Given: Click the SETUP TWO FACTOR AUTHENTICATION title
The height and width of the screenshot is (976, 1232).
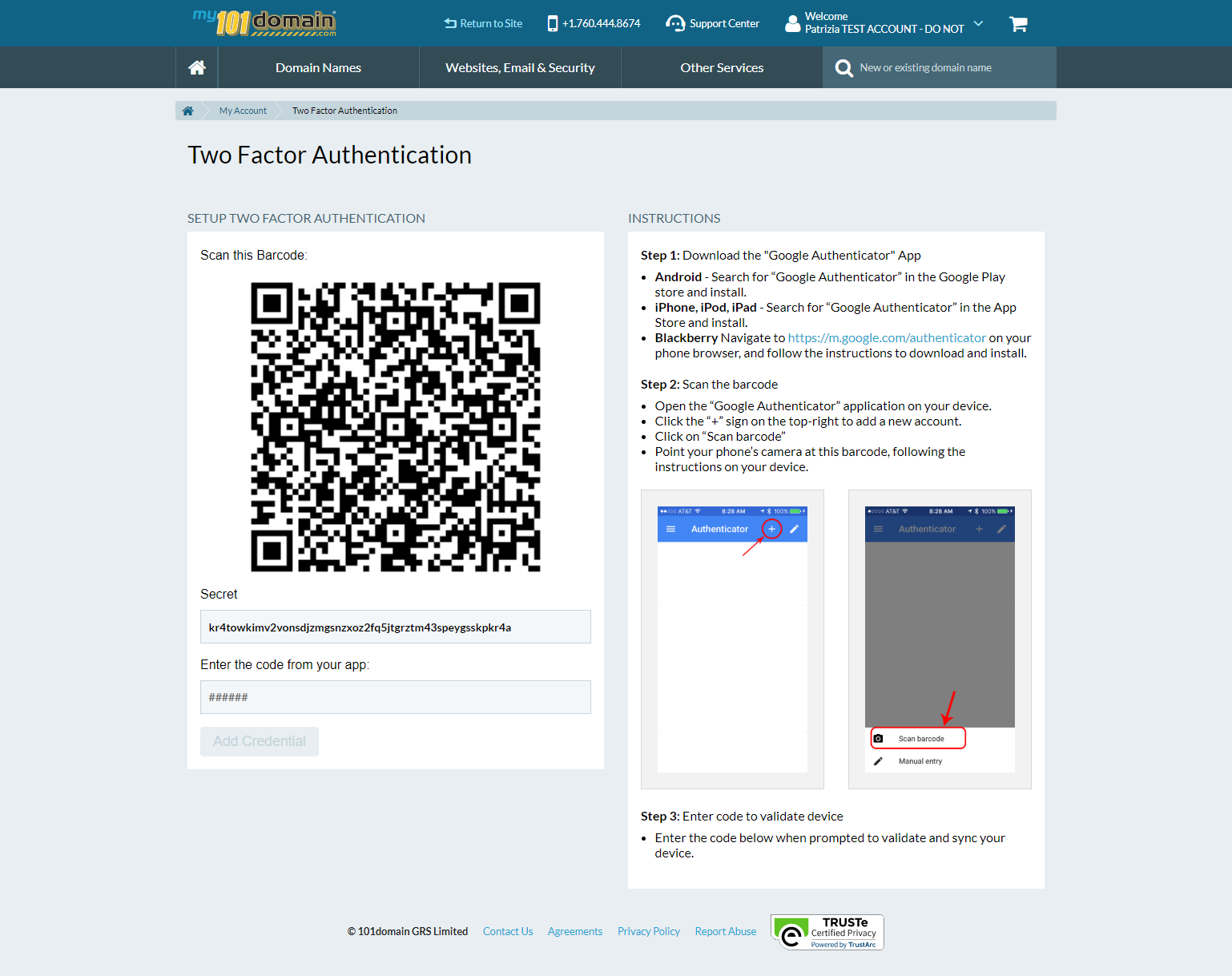Looking at the screenshot, I should pyautogui.click(x=306, y=218).
